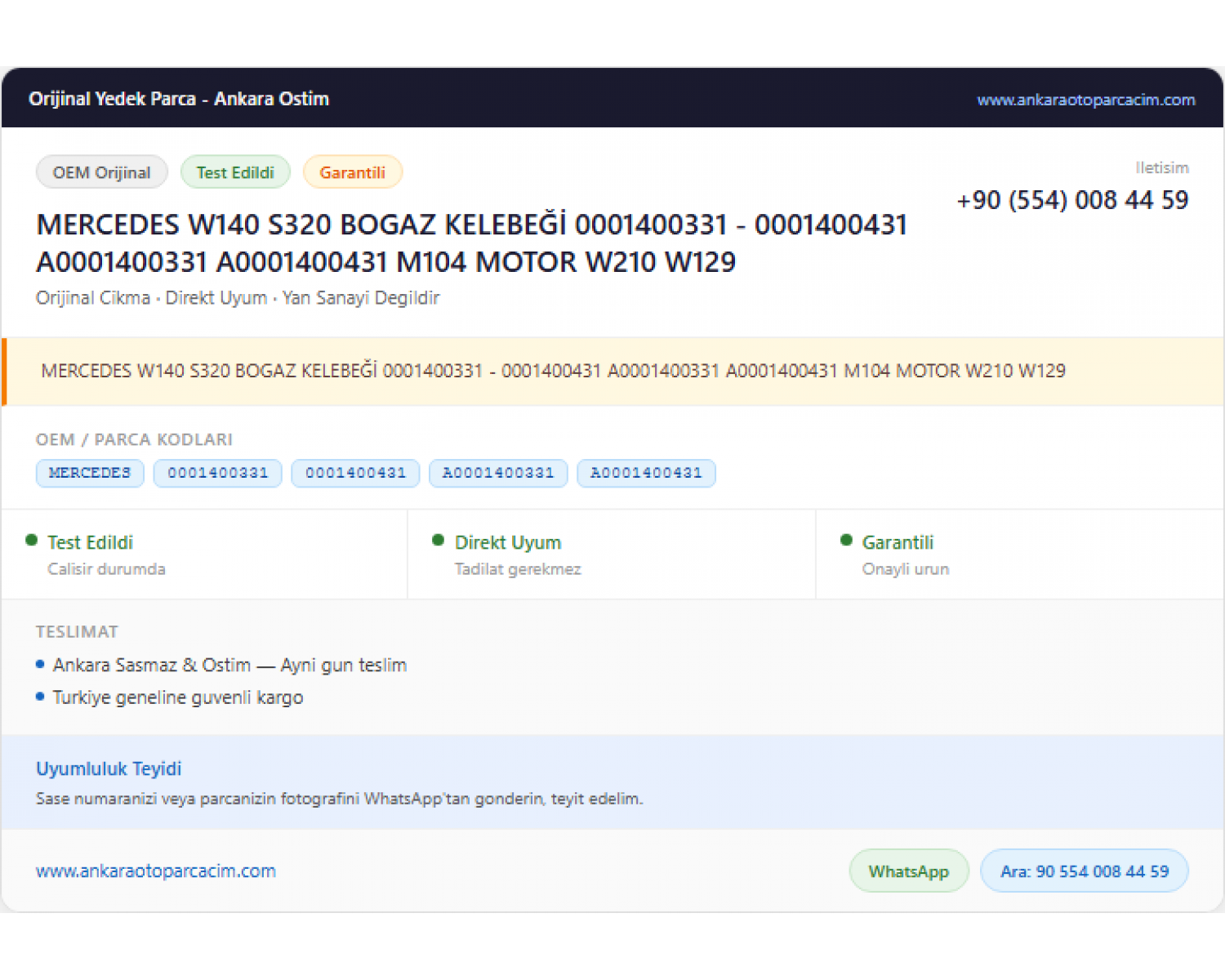
Task: Click the phone number +90 (554) 008 44 59
Action: [1072, 200]
